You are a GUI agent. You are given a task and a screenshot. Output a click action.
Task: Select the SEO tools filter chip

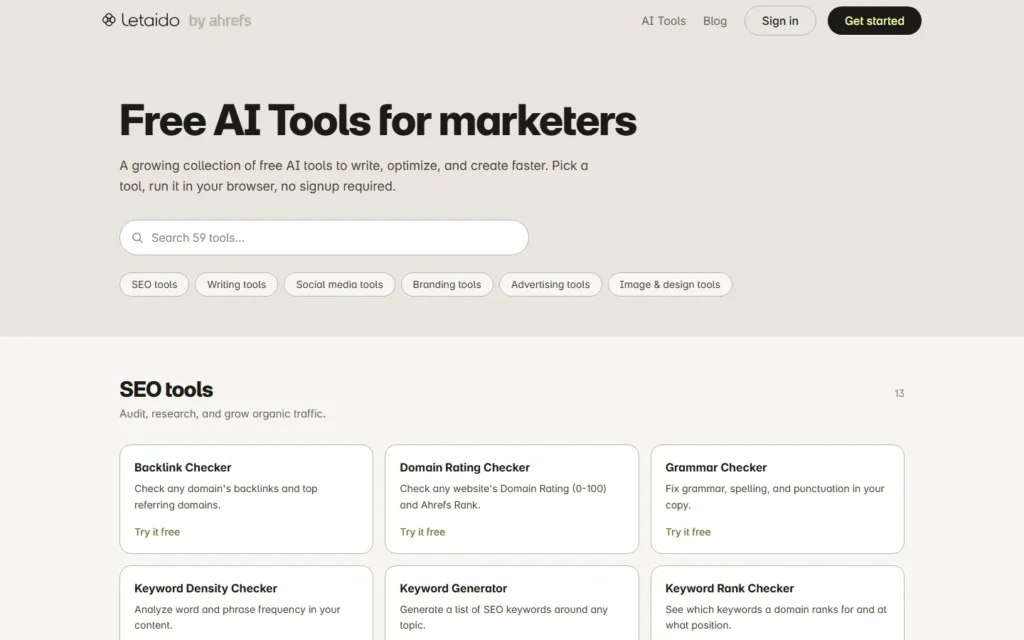click(x=154, y=285)
